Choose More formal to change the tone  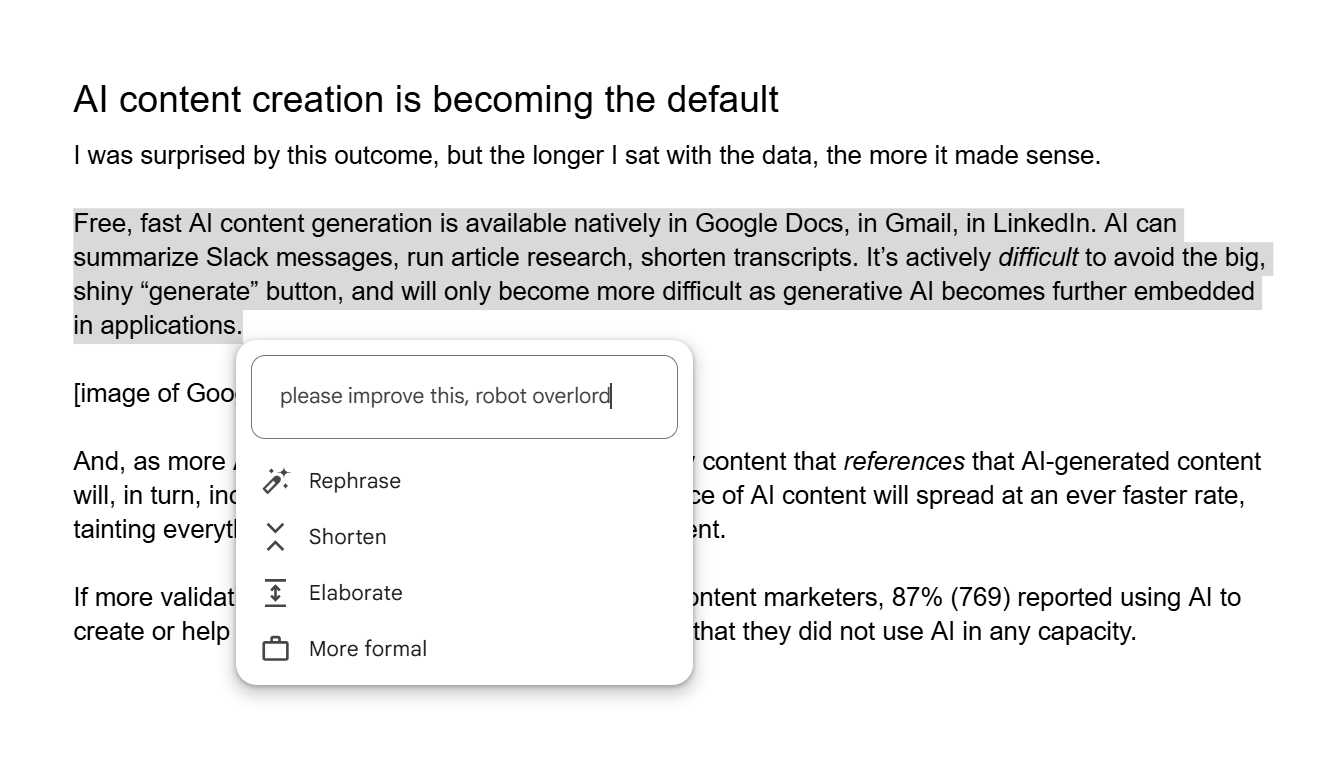point(367,648)
